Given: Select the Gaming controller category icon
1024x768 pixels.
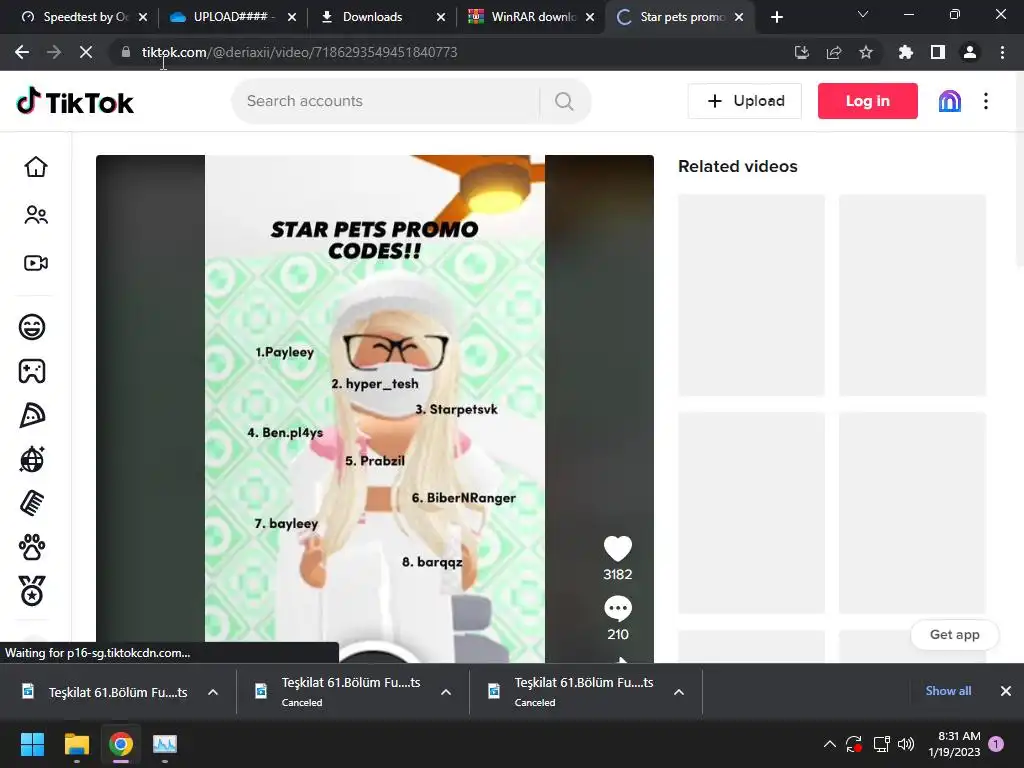Looking at the screenshot, I should tap(32, 371).
